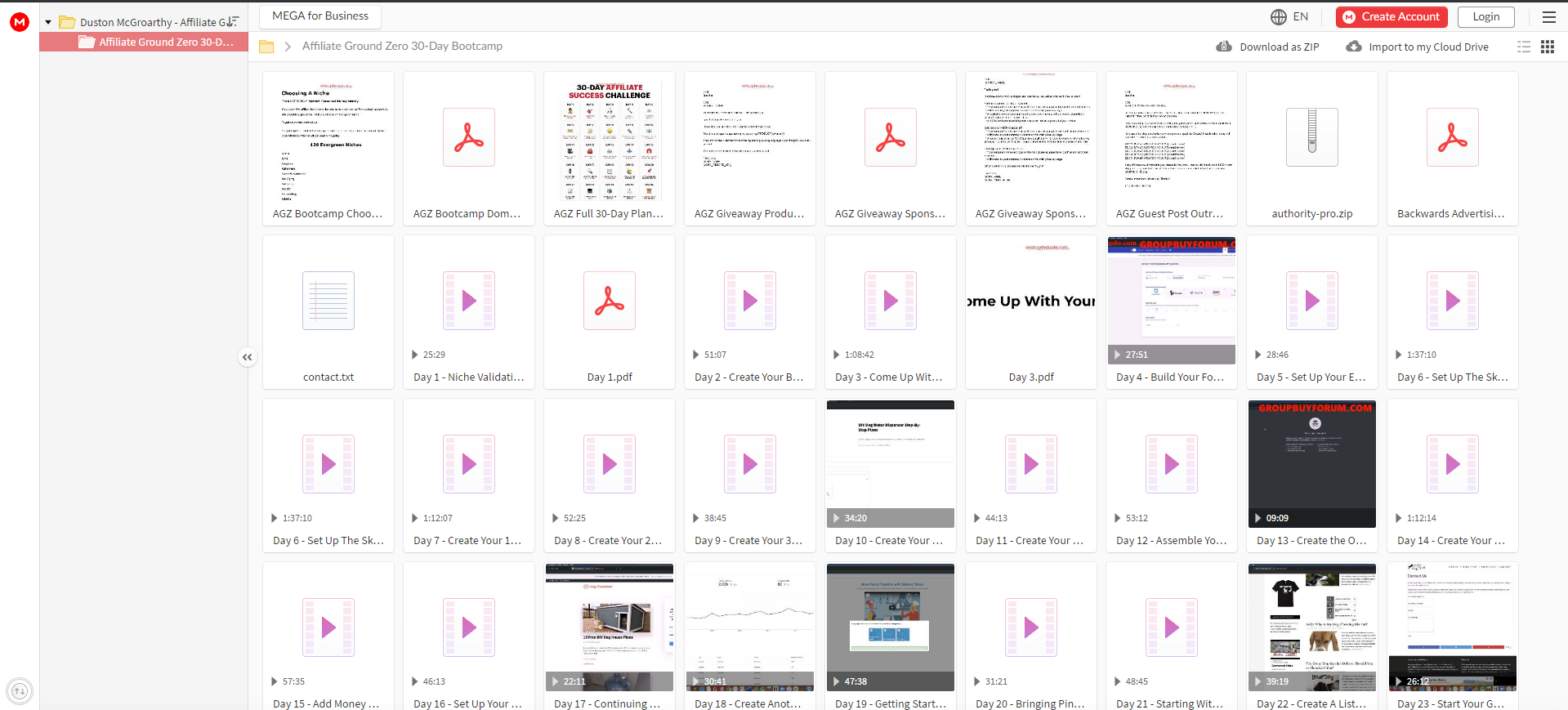Play Day 11 - Create Your video
The image size is (1568, 710).
coord(1031,464)
